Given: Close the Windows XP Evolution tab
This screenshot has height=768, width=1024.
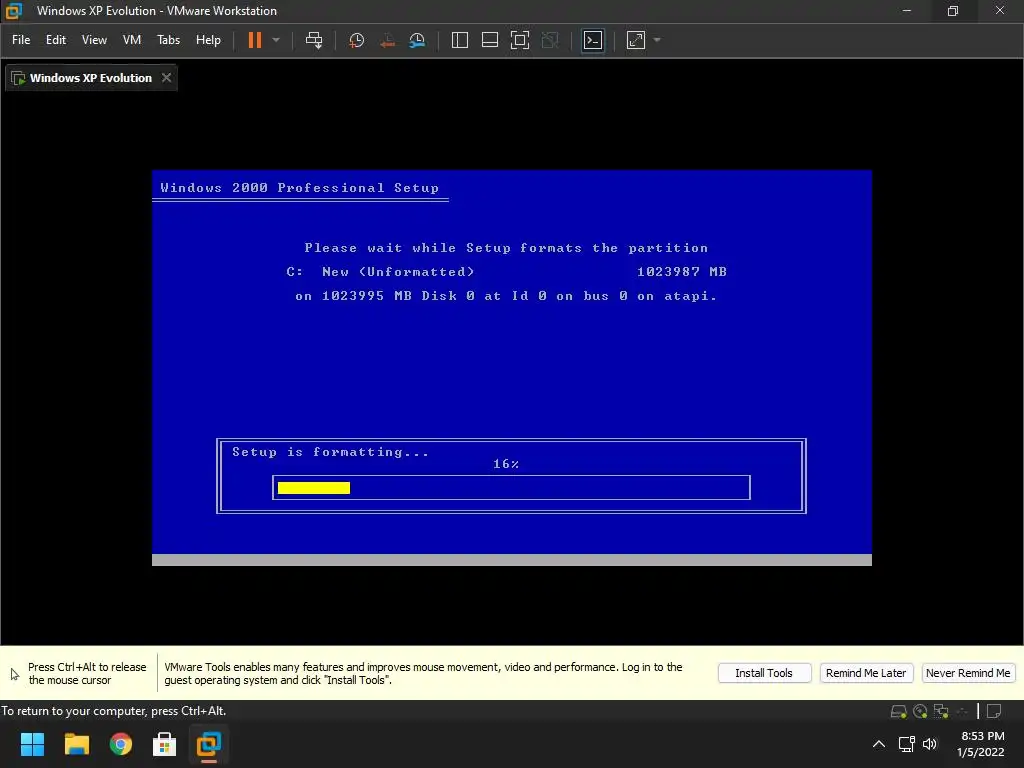Looking at the screenshot, I should [x=167, y=78].
